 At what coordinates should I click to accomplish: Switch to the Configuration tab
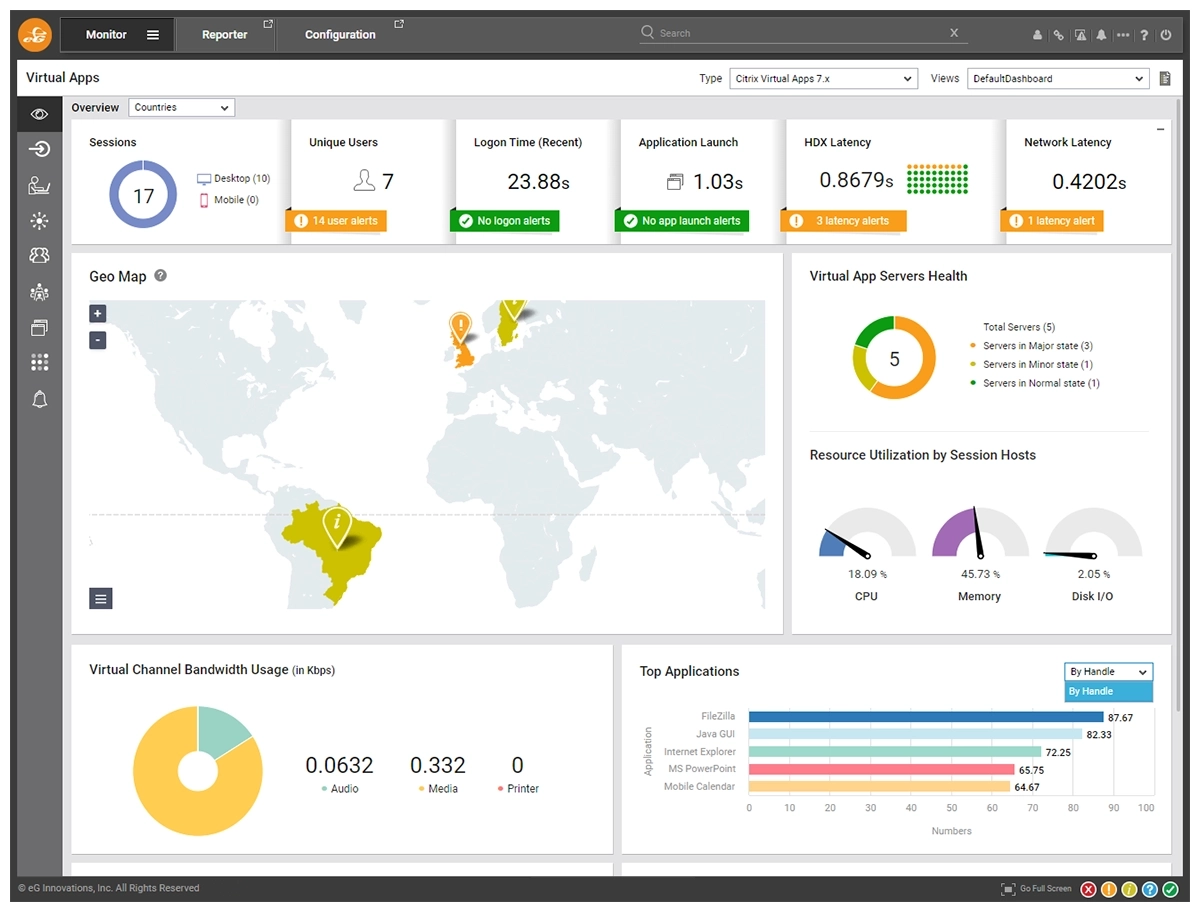(340, 34)
